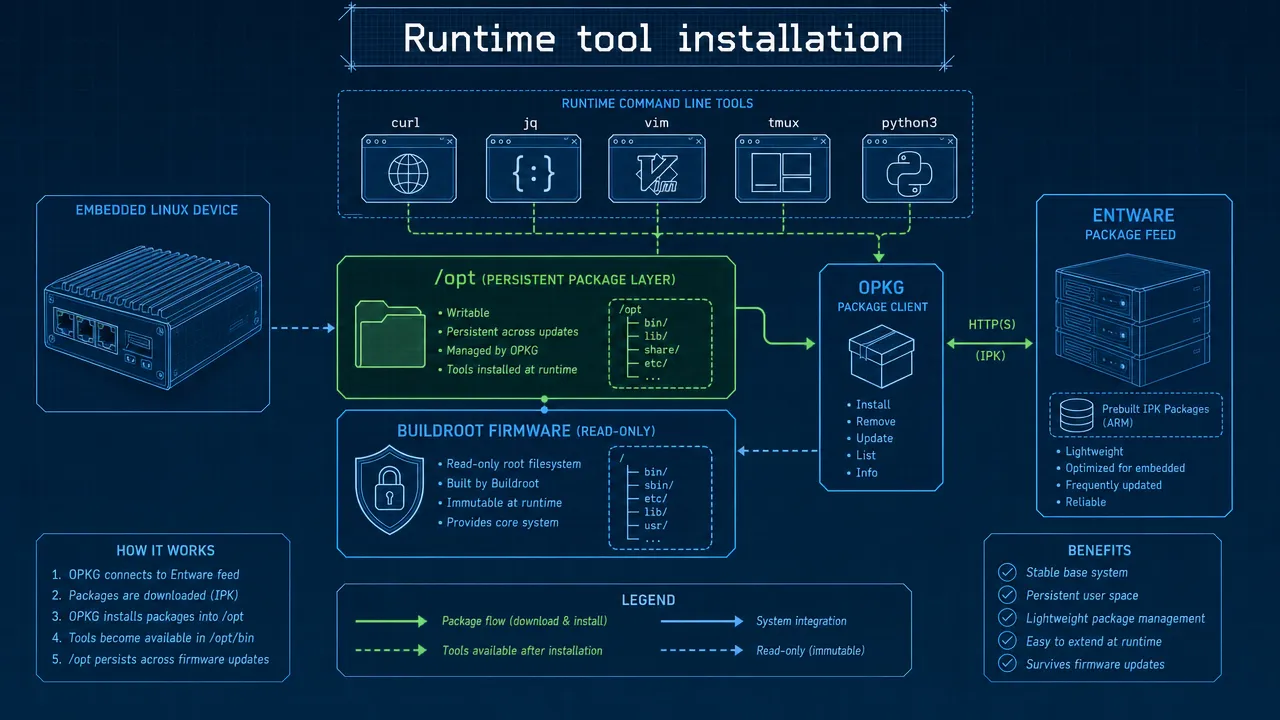This screenshot has width=1280, height=720.
Task: Click the HTTP(S) connection label
Action: coord(990,325)
